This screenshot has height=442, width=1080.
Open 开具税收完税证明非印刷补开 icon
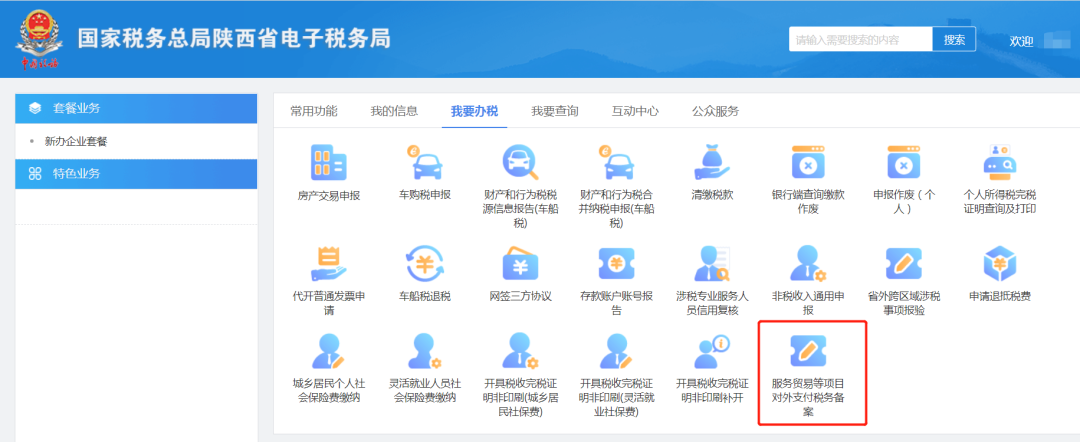point(712,351)
